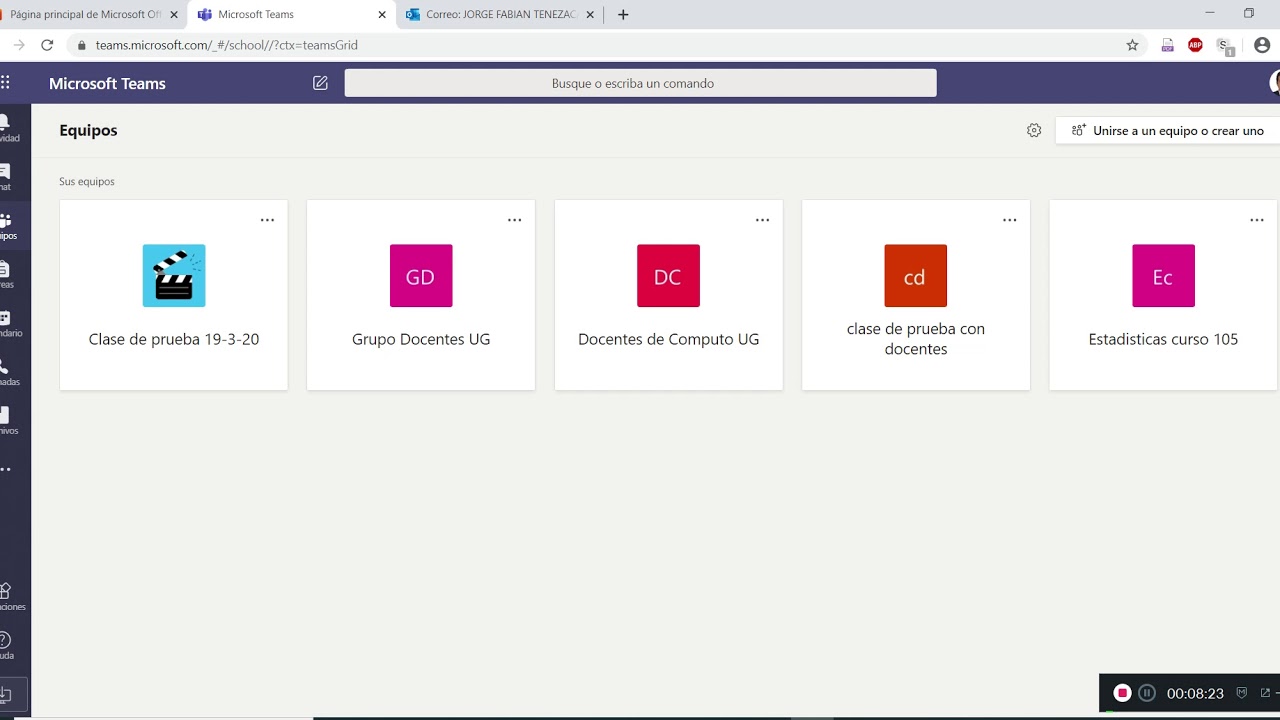Viewport: 1280px width, 720px height.
Task: Open the Estadisticas curso 105 team name
Action: (1163, 339)
